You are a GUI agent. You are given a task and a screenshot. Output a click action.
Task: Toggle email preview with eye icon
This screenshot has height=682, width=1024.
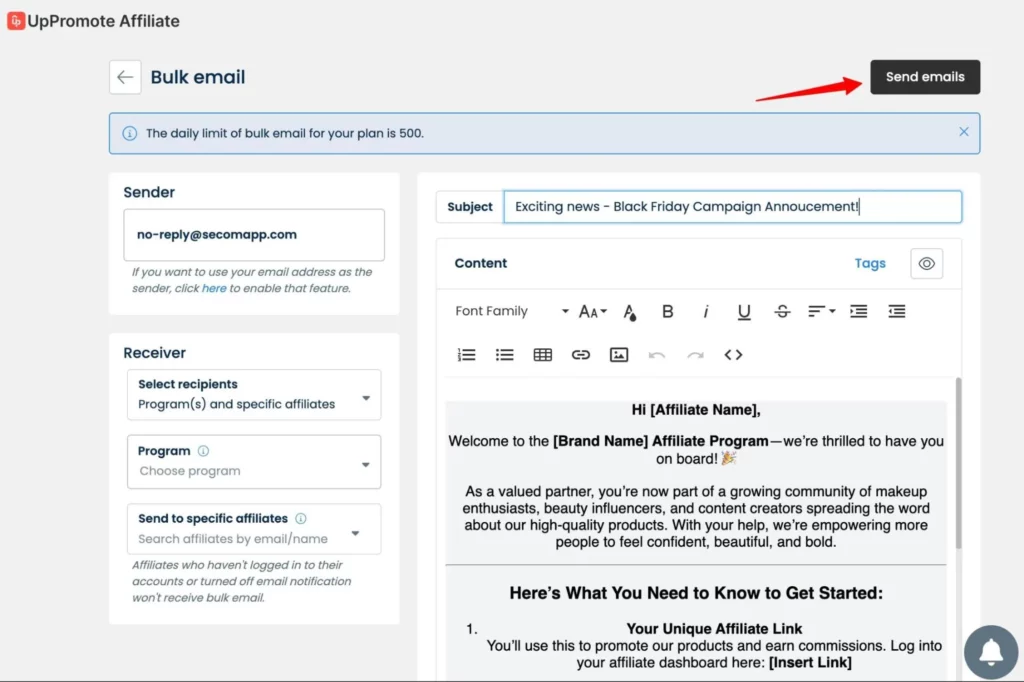click(926, 264)
